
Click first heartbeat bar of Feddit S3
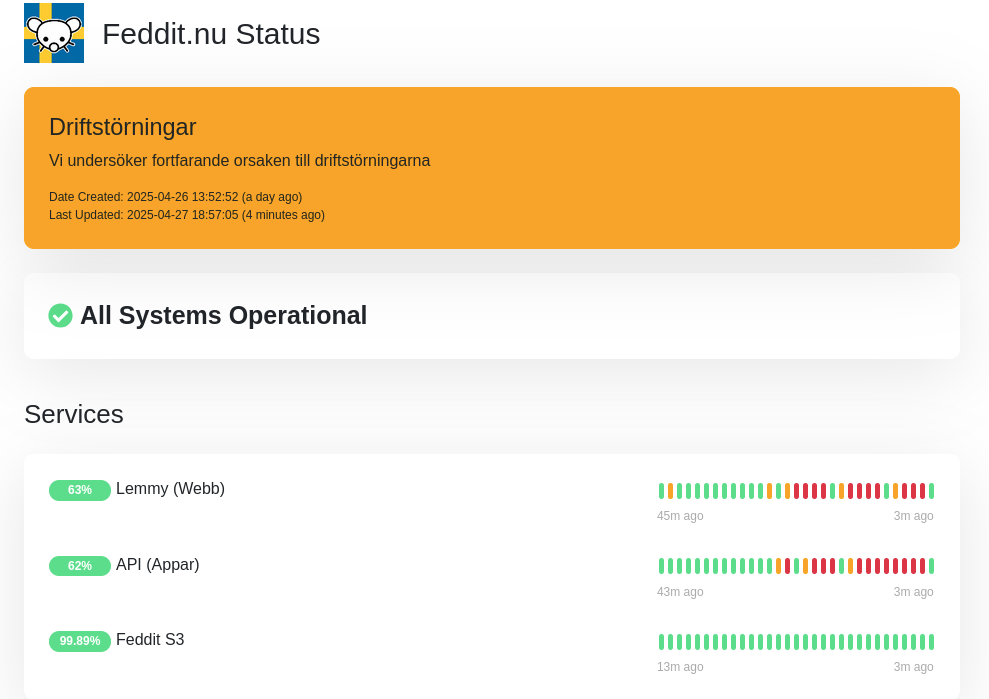(662, 642)
